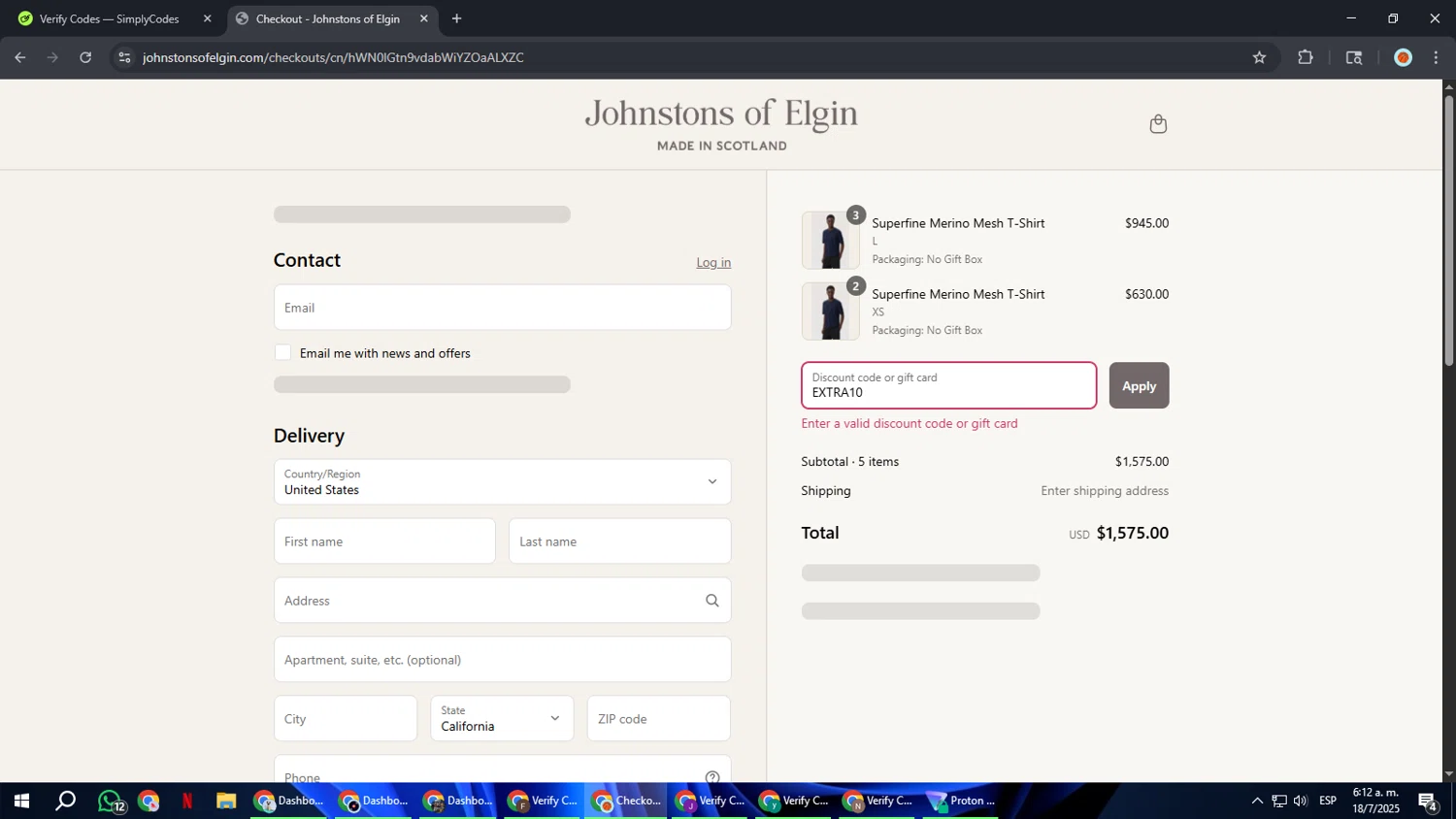Click the phone field help question icon
The width and height of the screenshot is (1456, 819).
pos(712,776)
